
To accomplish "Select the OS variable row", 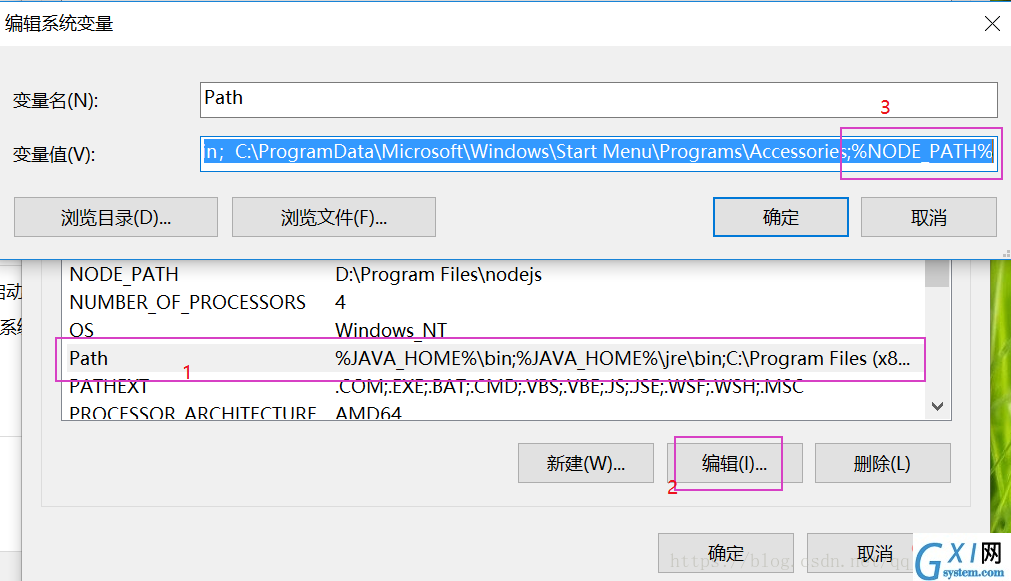I will [x=494, y=330].
